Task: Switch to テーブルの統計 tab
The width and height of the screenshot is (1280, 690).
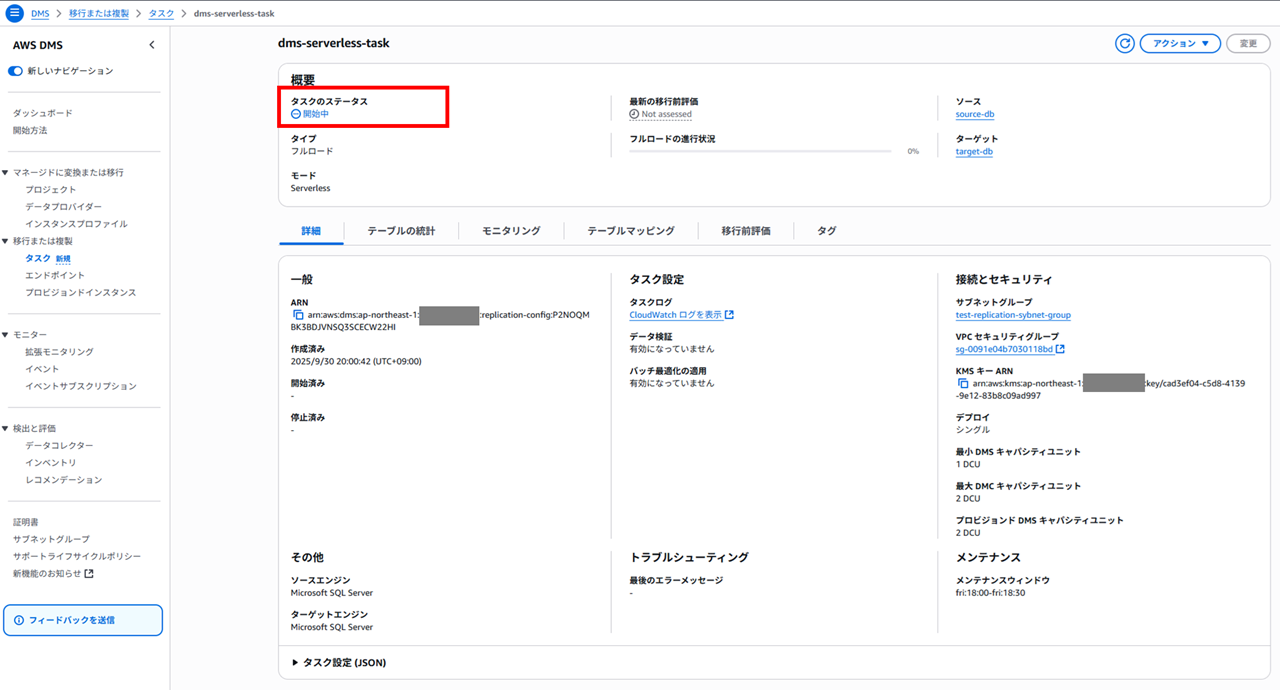Action: 401,231
